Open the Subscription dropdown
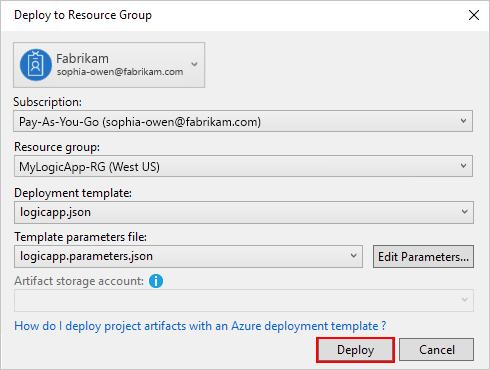 click(x=243, y=121)
